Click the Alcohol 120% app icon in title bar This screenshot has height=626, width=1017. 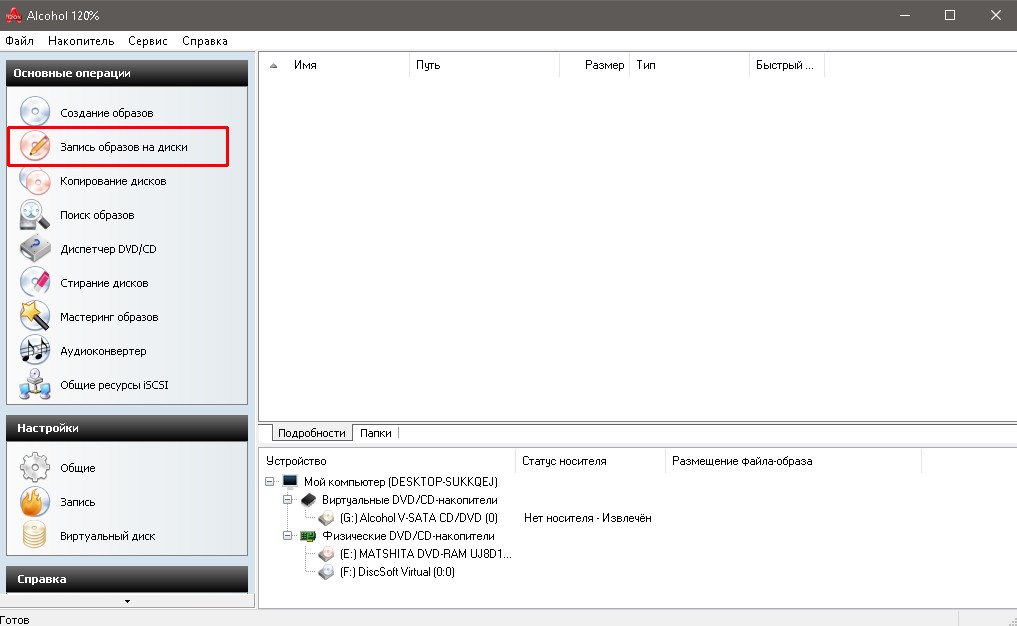click(13, 15)
